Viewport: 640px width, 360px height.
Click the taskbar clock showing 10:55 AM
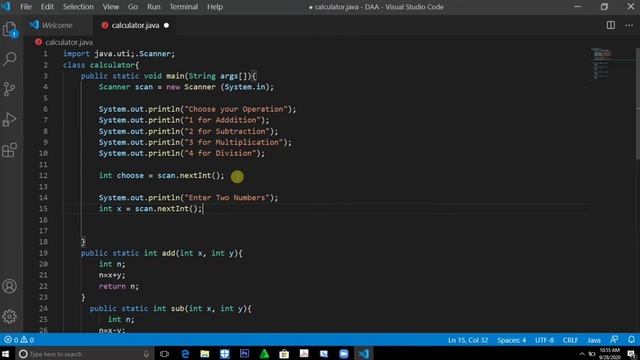click(x=609, y=353)
